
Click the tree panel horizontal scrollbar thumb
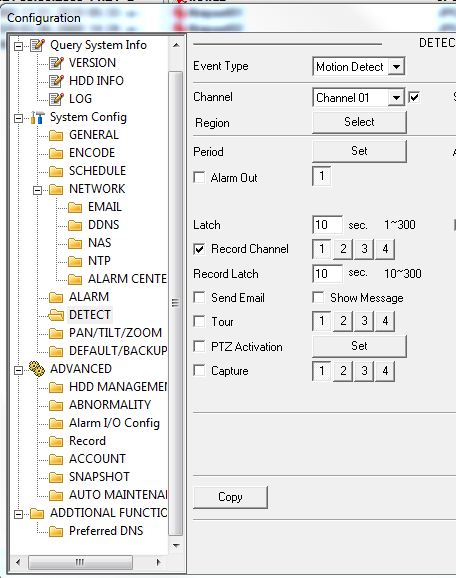pyautogui.click(x=80, y=562)
